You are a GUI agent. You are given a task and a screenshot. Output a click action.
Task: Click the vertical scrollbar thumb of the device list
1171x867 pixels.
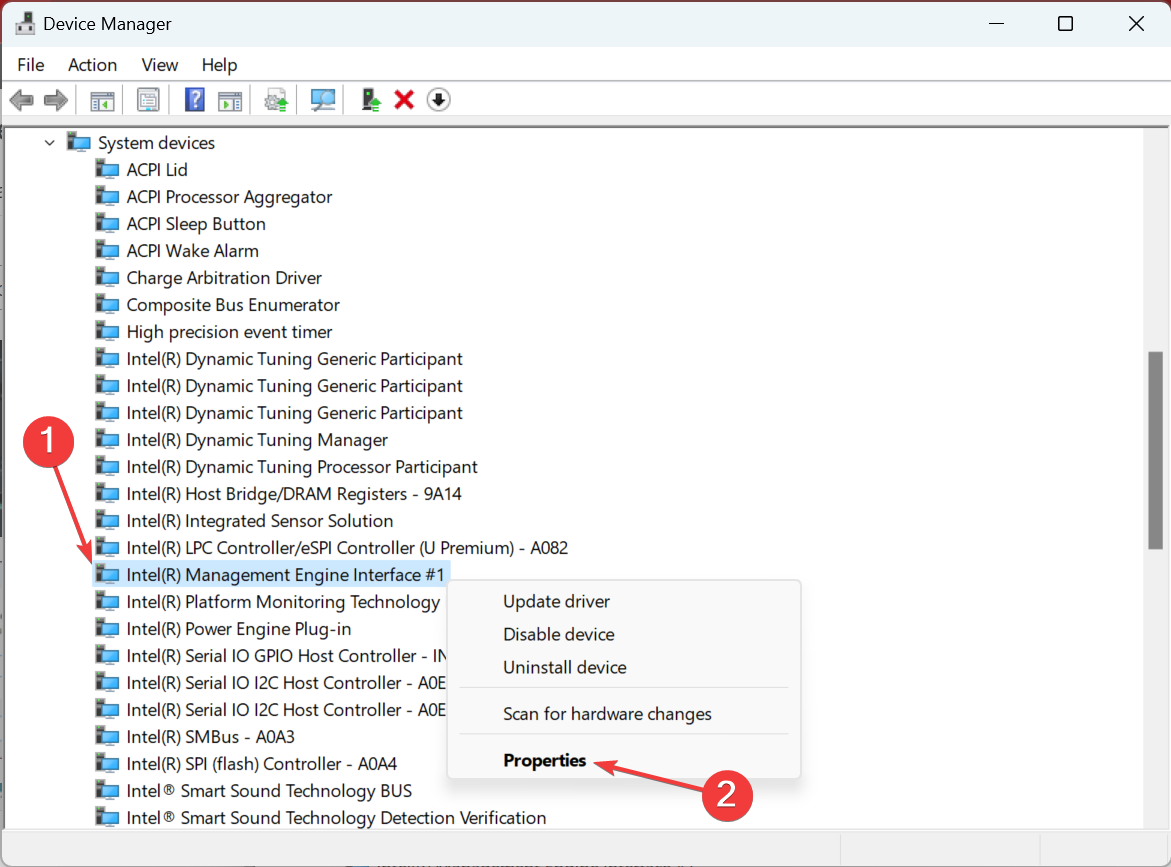[x=1155, y=450]
